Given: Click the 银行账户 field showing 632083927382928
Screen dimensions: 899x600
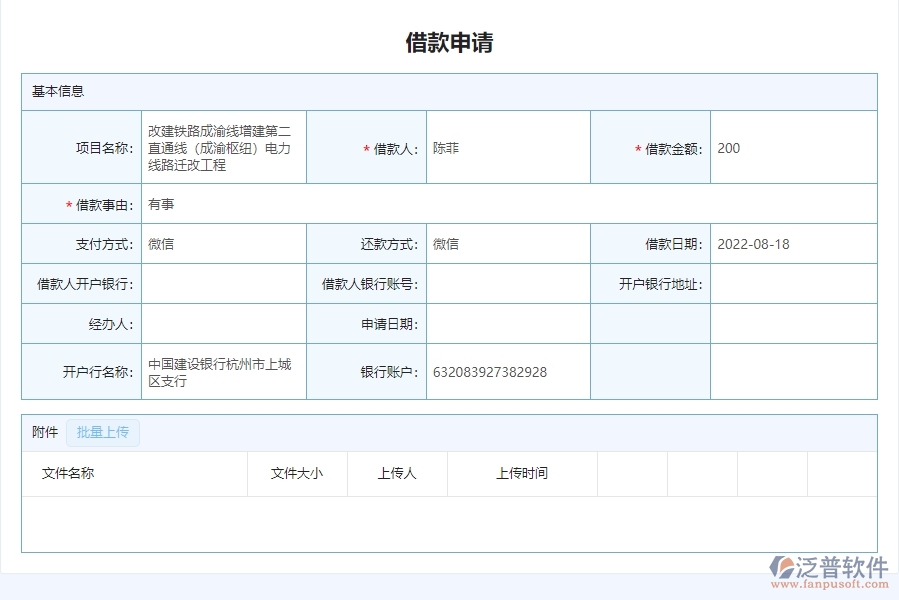Looking at the screenshot, I should 508,371.
